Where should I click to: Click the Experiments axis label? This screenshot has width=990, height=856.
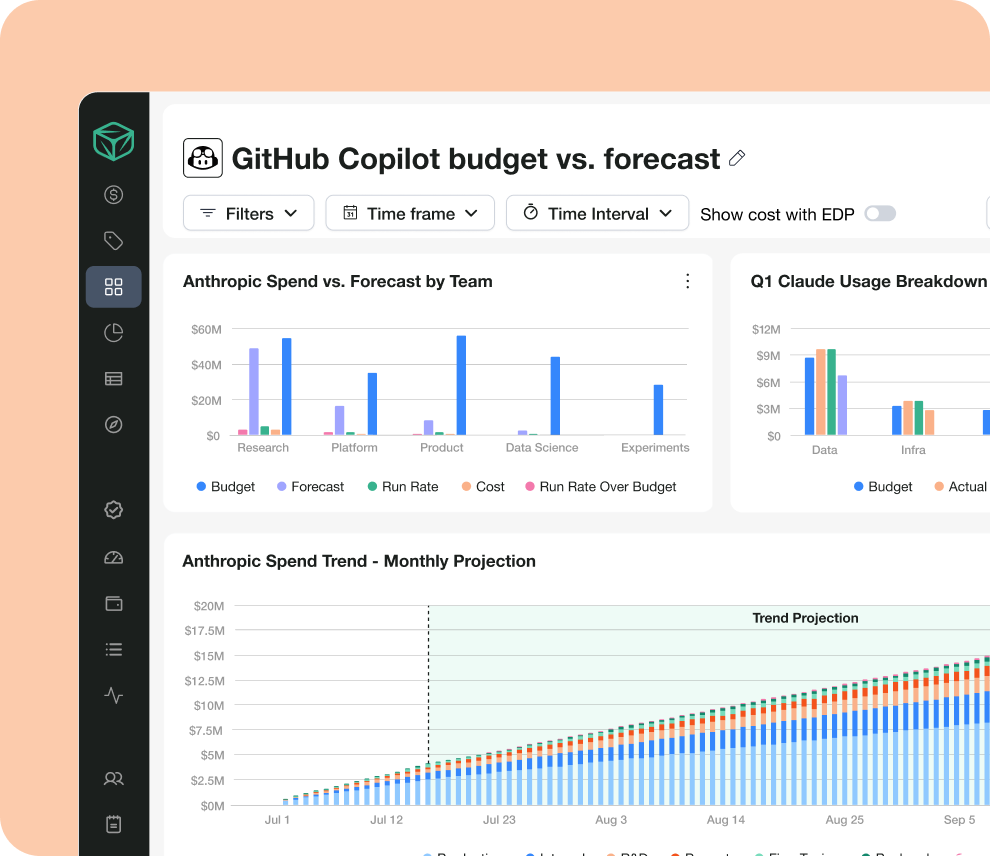point(655,448)
